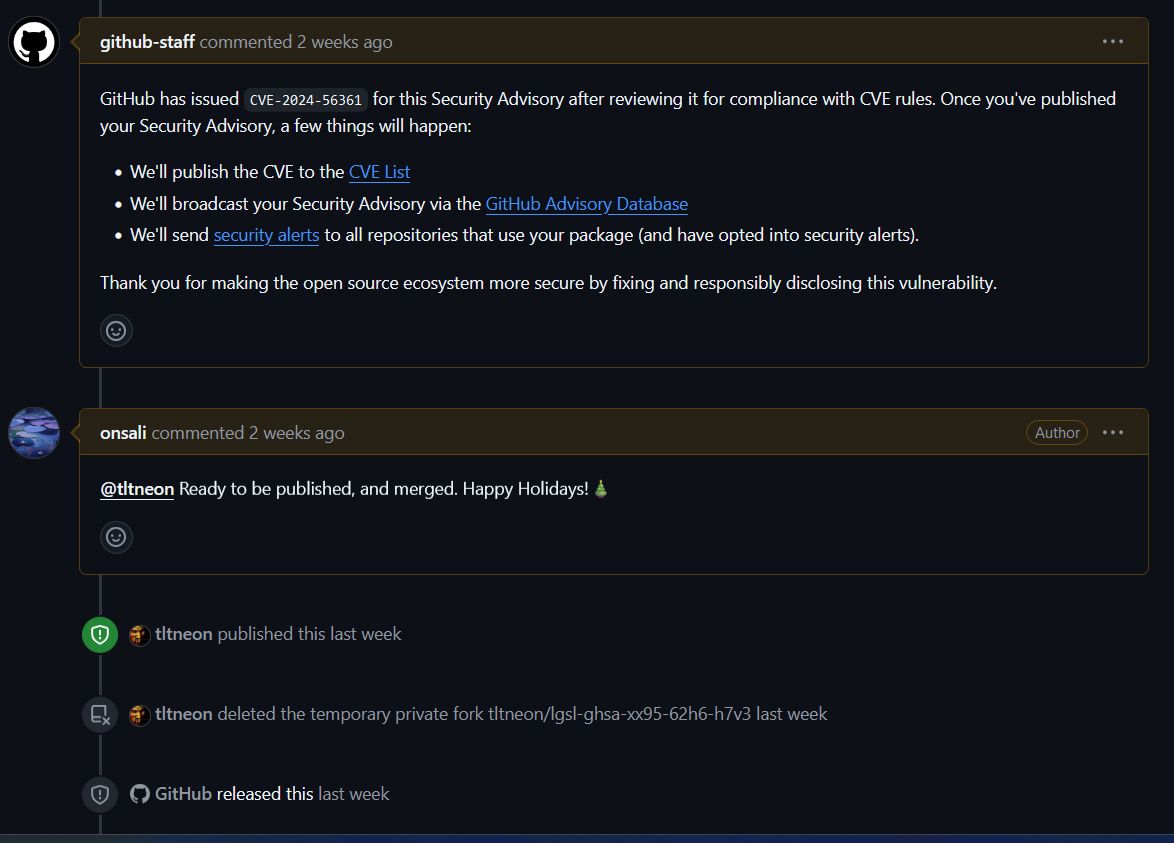
Task: Open the GitHub Advisory Database link
Action: (x=586, y=204)
